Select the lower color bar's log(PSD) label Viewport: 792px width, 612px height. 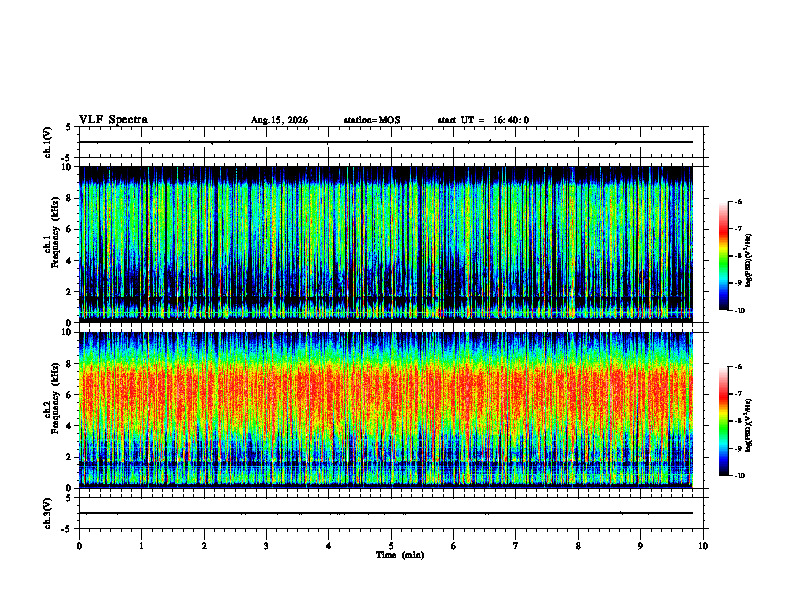(749, 426)
